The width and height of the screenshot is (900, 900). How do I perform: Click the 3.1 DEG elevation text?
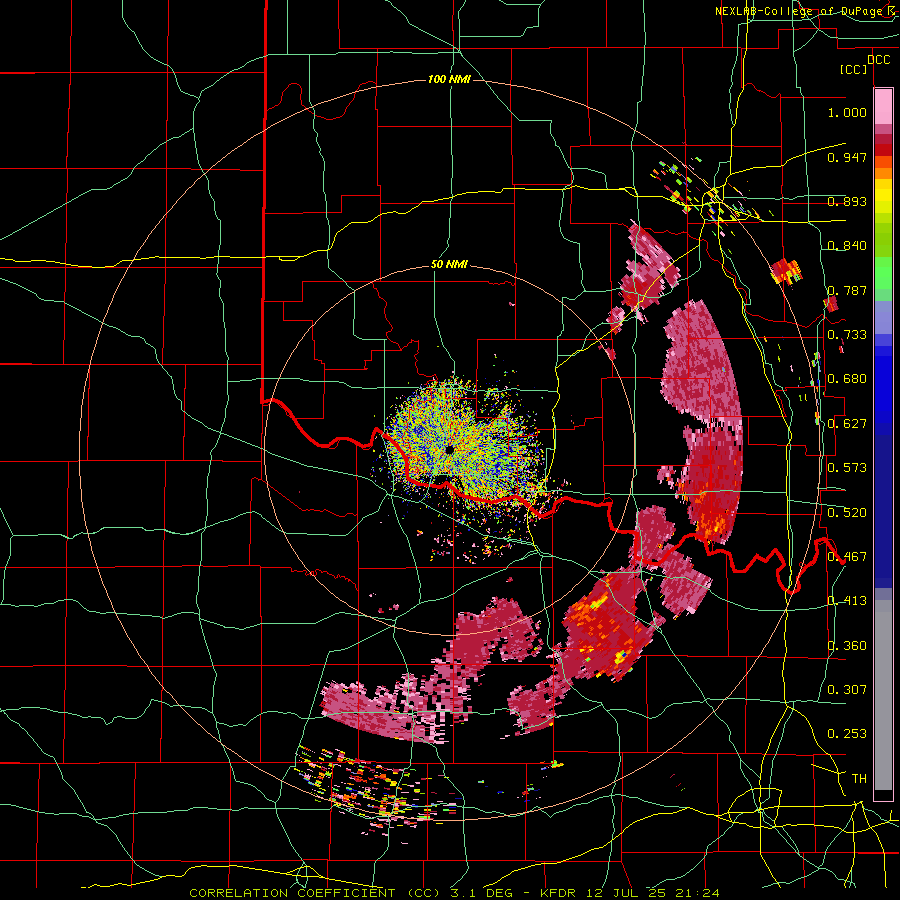483,893
